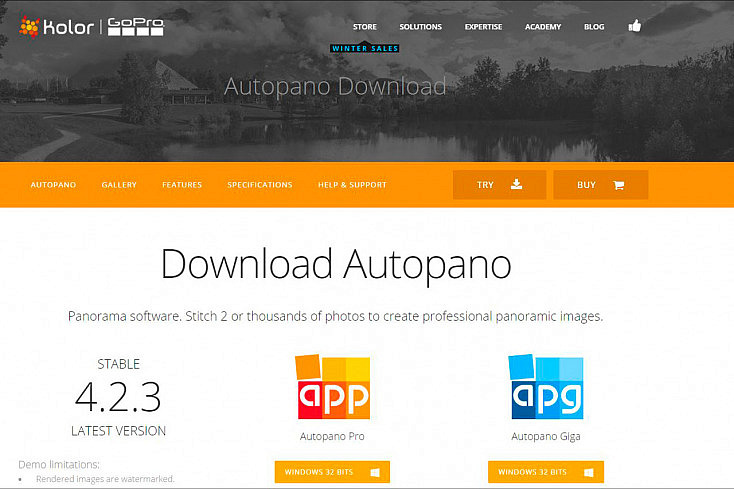Click the GoPro logo
This screenshot has width=734, height=489.
coord(136,27)
